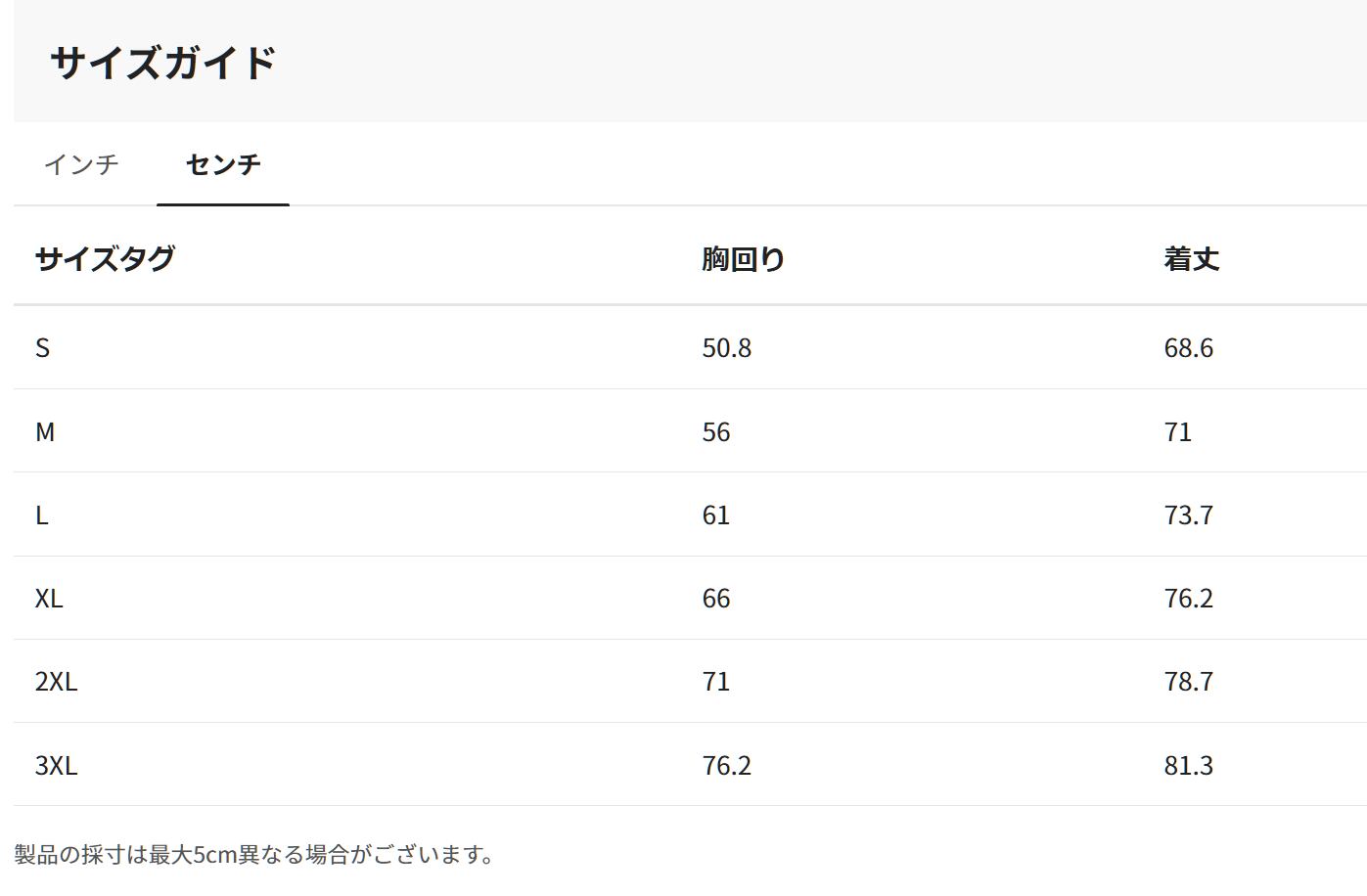Click the サイズガイド heading

[162, 63]
